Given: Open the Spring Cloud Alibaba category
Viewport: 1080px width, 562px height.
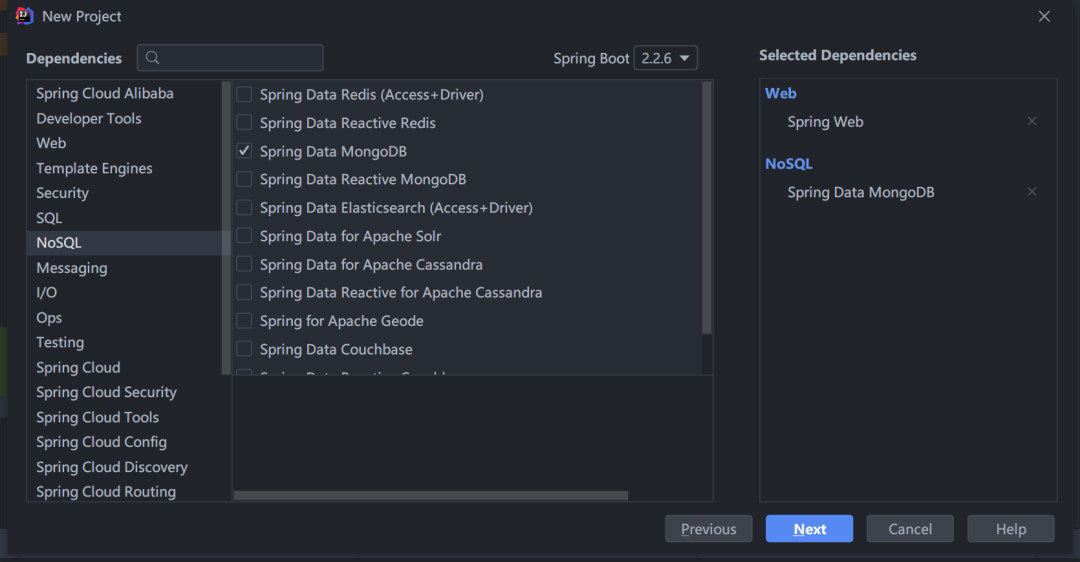Looking at the screenshot, I should (105, 93).
